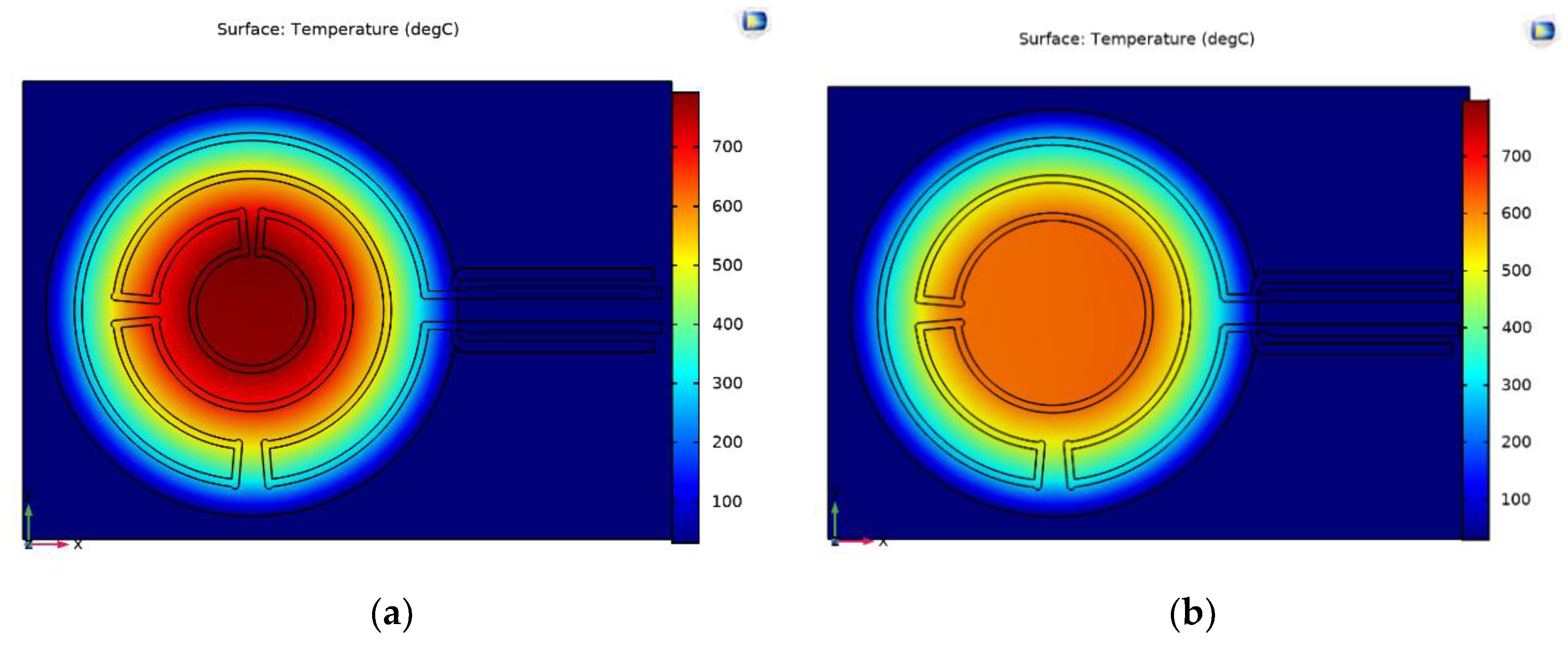Viewport: 1568px width, 645px height.
Task: Click the 700 legend label in plot (a)
Action: [x=727, y=147]
